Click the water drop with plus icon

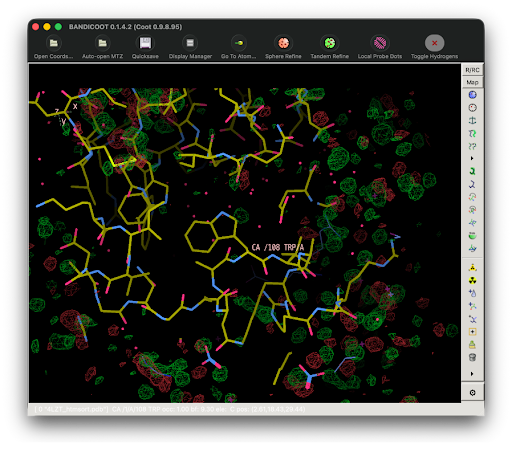point(472,293)
